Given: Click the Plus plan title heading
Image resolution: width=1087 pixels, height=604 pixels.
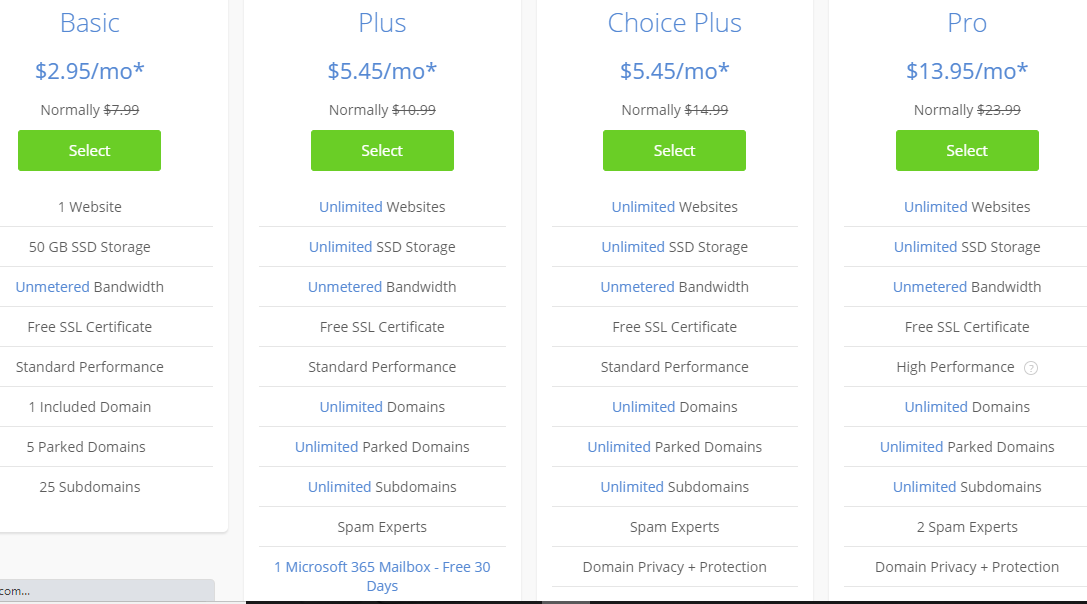Looking at the screenshot, I should point(382,23).
